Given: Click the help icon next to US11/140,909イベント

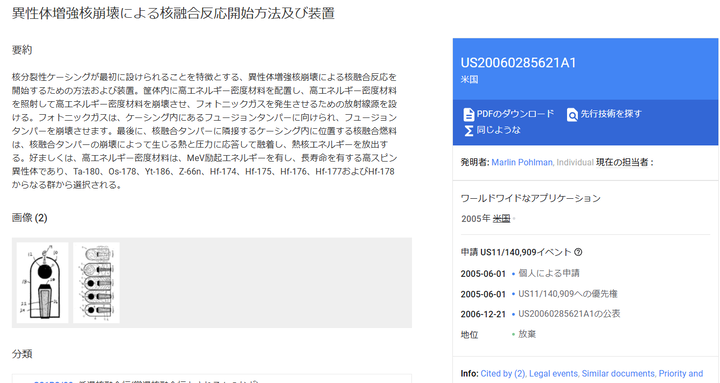Looking at the screenshot, I should (578, 252).
